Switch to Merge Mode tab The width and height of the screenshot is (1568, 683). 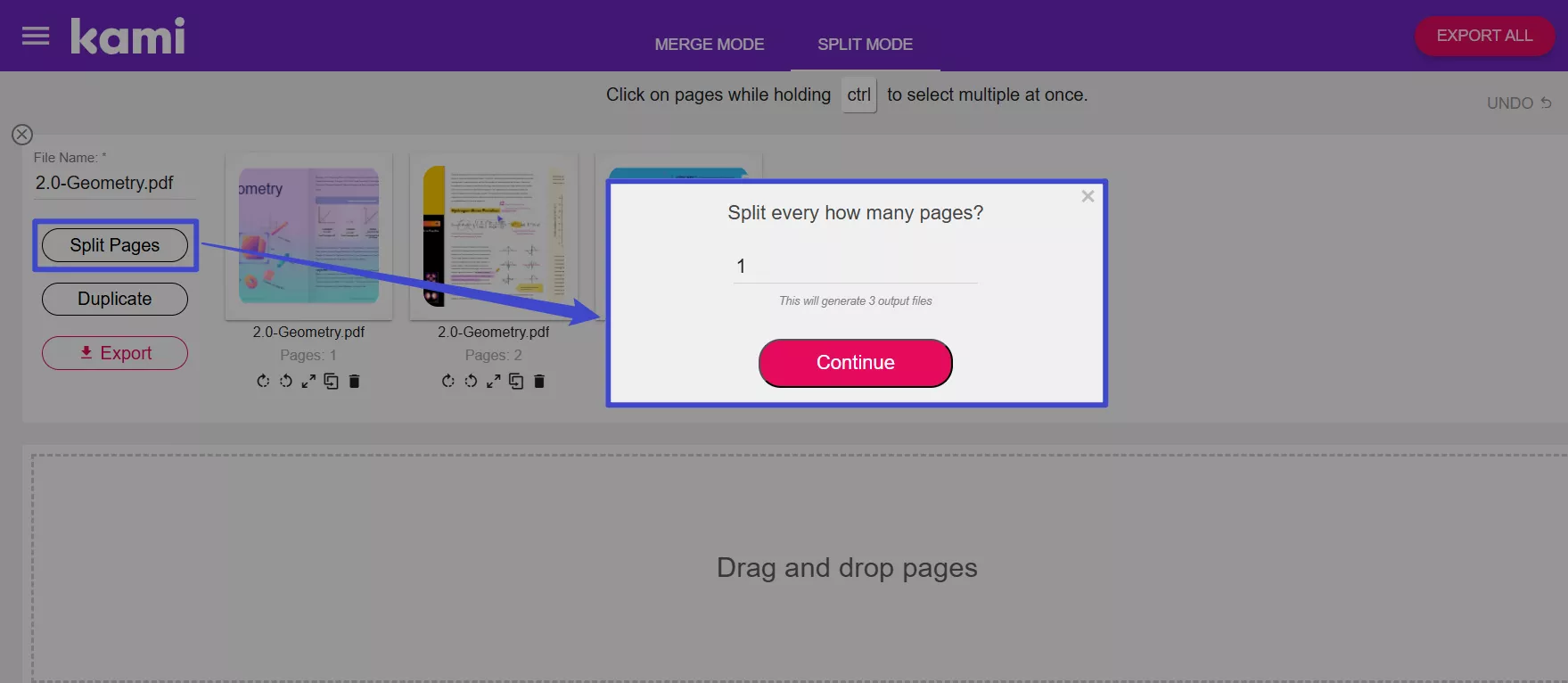pos(710,45)
